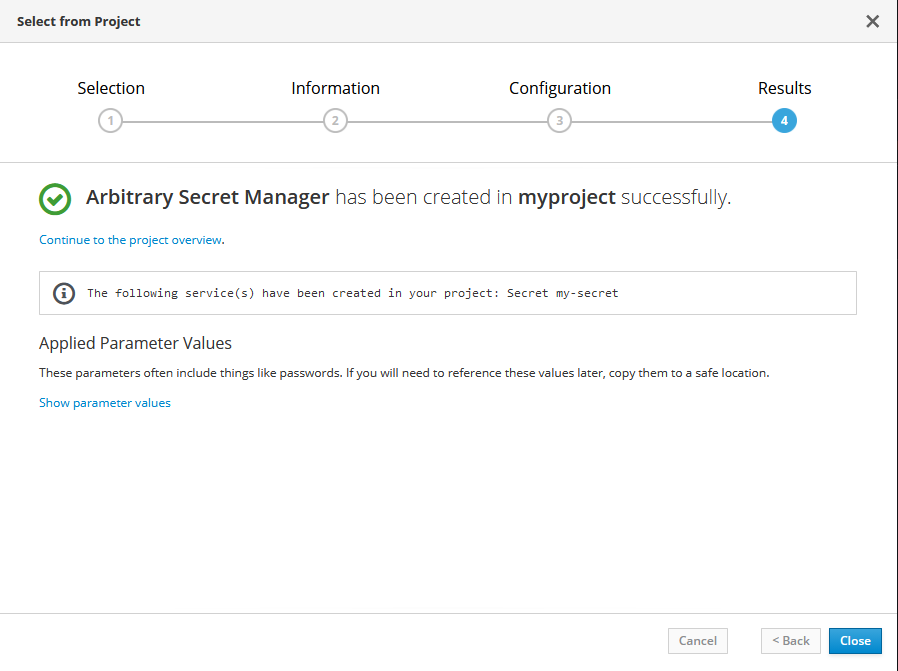Click the info icon in the service message box
Image resolution: width=898 pixels, height=671 pixels.
pyautogui.click(x=64, y=293)
